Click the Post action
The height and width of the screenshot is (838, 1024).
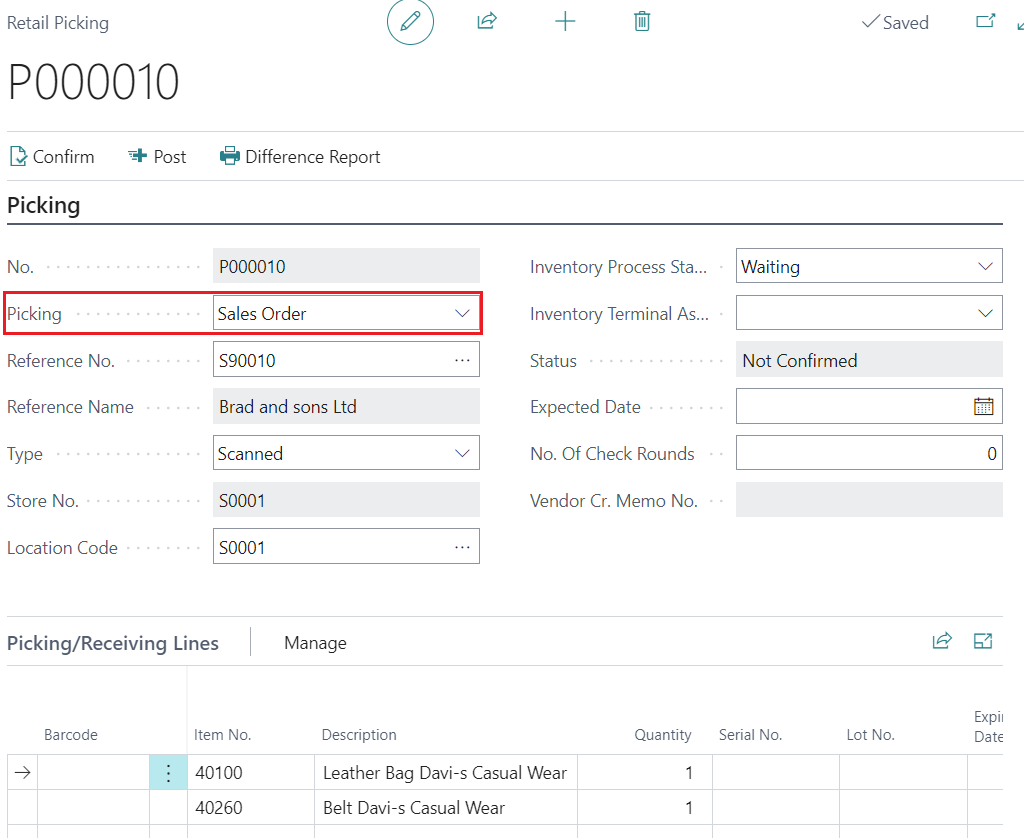[158, 157]
